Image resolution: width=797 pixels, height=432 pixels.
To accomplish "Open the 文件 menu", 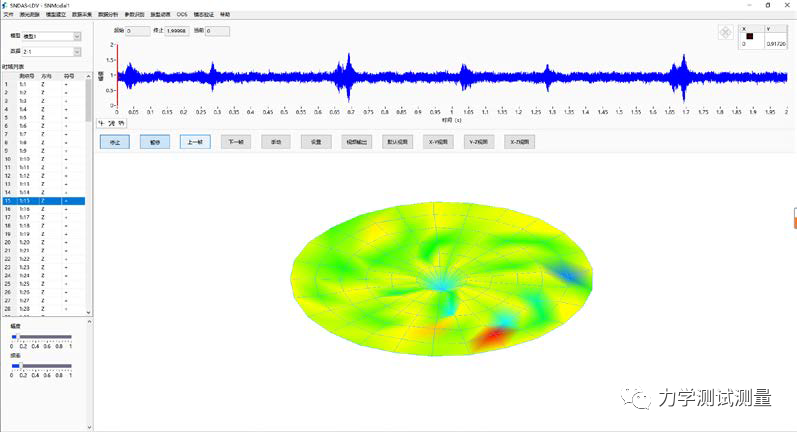I will (x=9, y=15).
